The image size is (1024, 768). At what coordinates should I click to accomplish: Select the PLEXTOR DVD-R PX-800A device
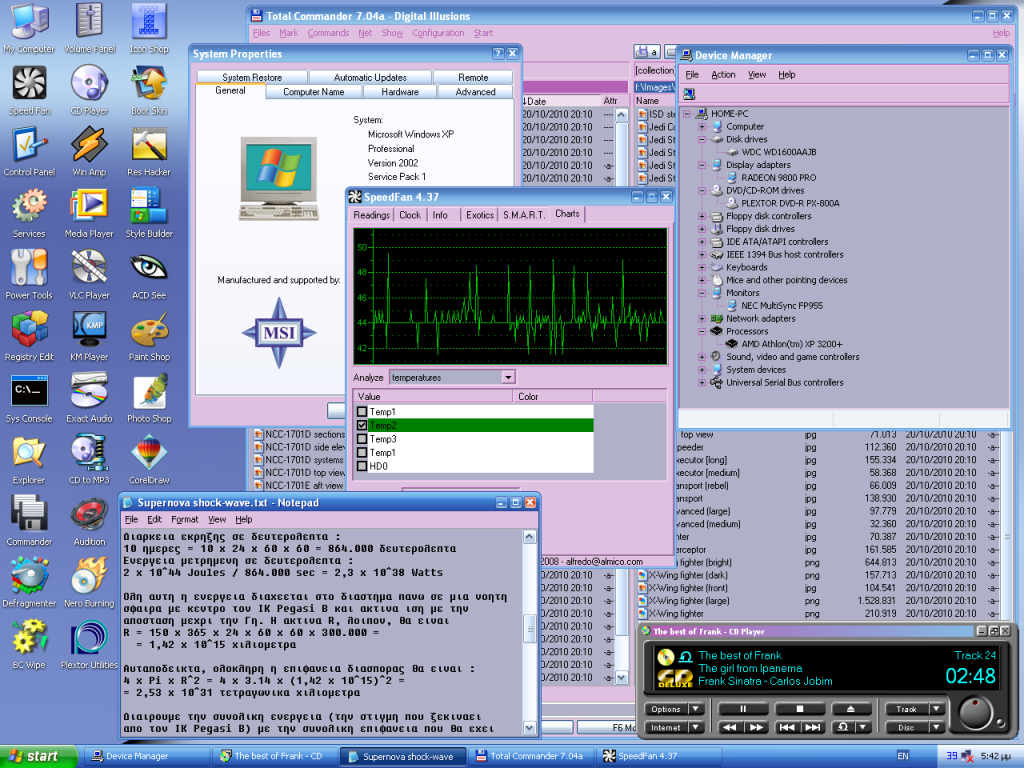(x=790, y=203)
